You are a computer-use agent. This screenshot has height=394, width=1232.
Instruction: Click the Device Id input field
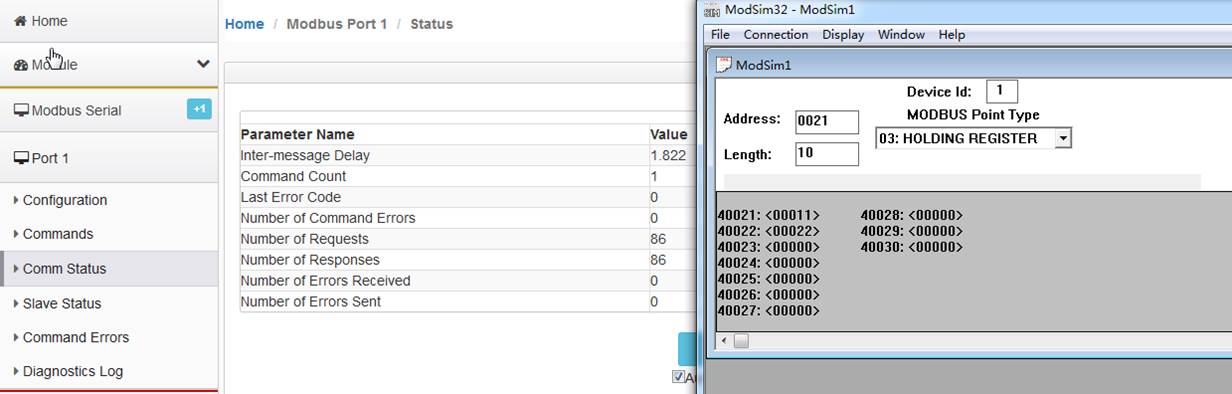pyautogui.click(x=1002, y=92)
